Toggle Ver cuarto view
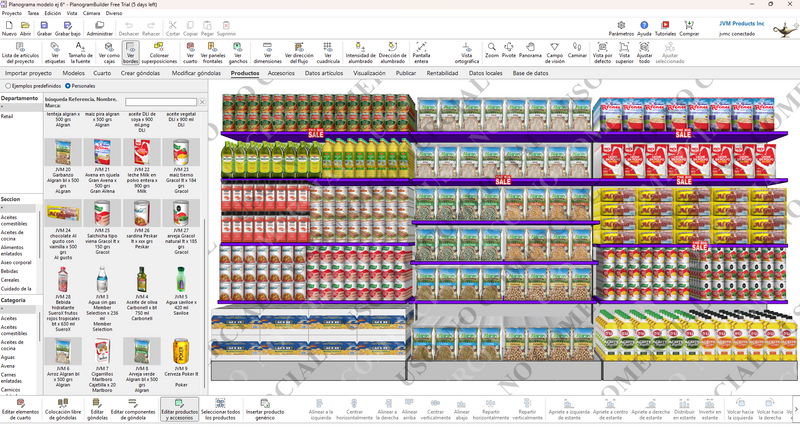 coord(190,53)
